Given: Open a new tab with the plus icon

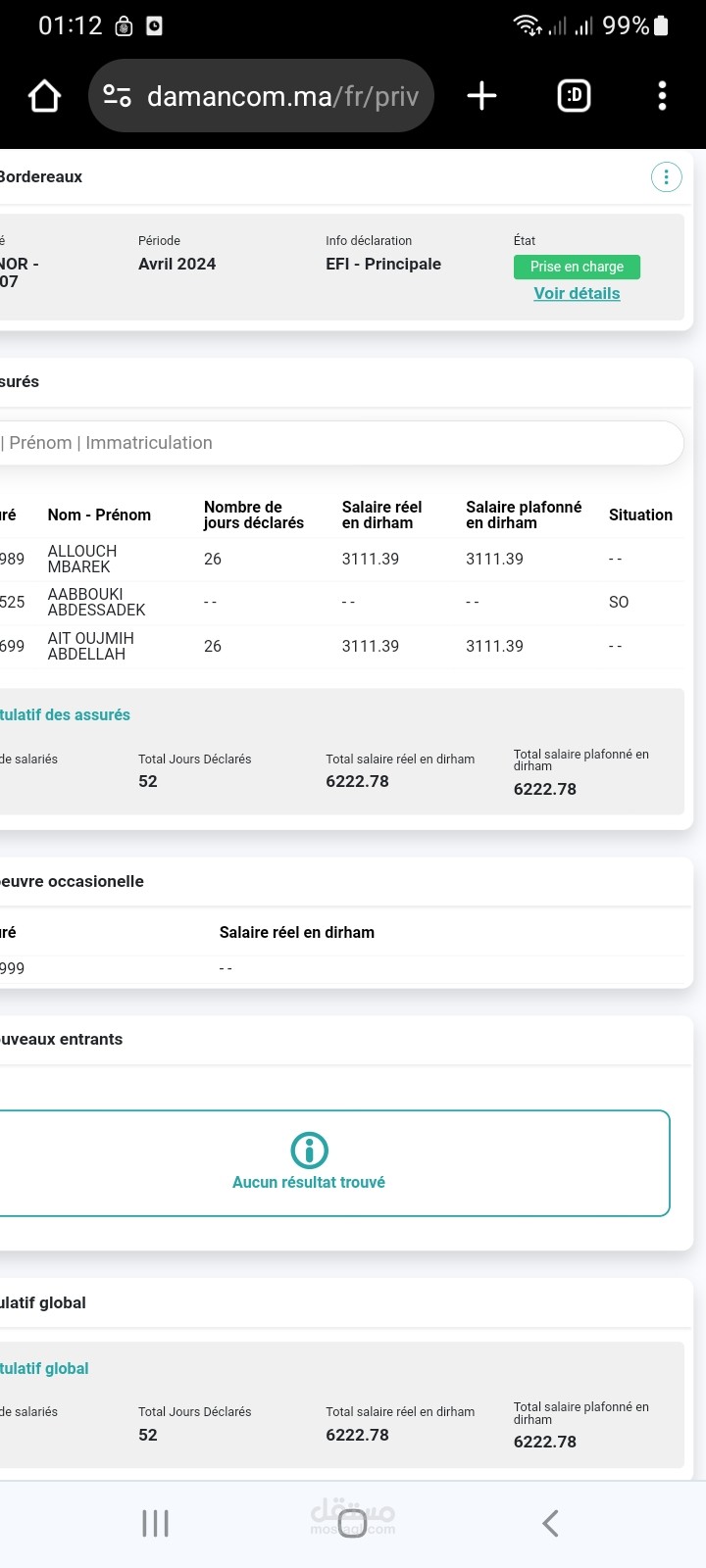Looking at the screenshot, I should (x=481, y=96).
